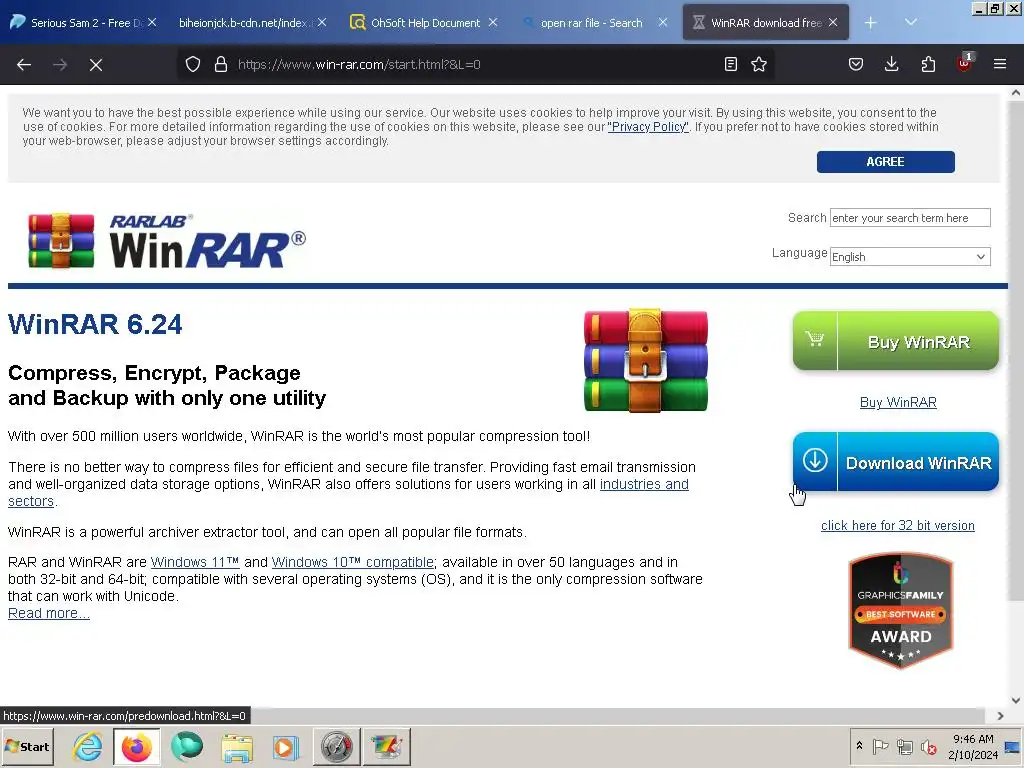1024x768 pixels.
Task: Click the WinRAR 6.24 heading
Action: click(x=95, y=325)
